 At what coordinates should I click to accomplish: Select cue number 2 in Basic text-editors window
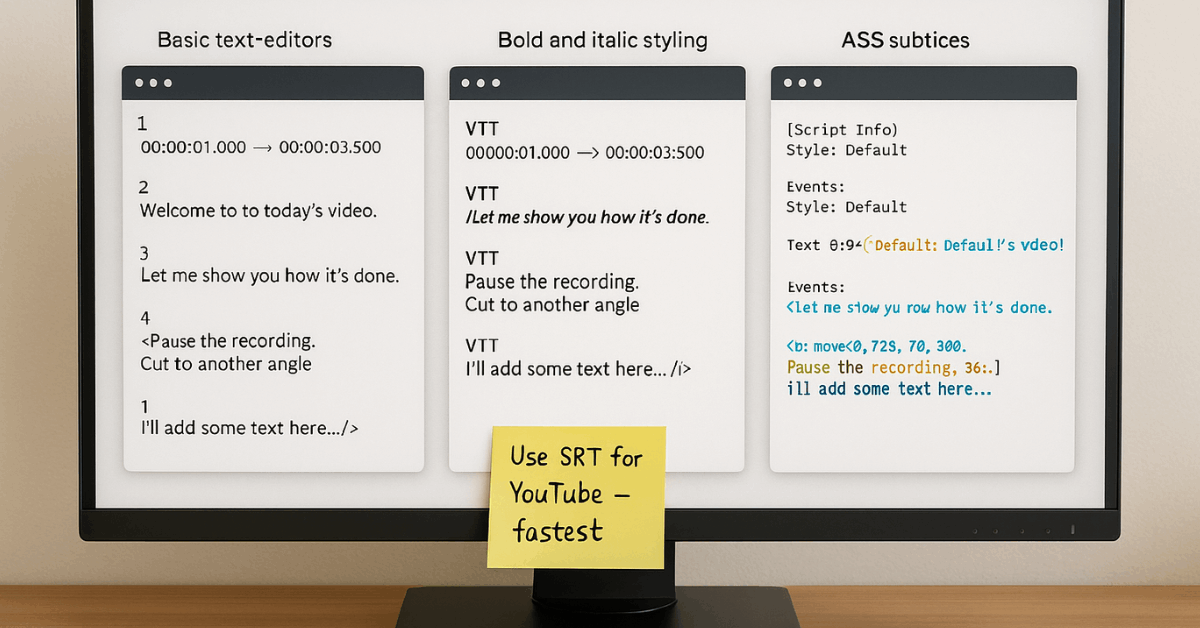(144, 187)
